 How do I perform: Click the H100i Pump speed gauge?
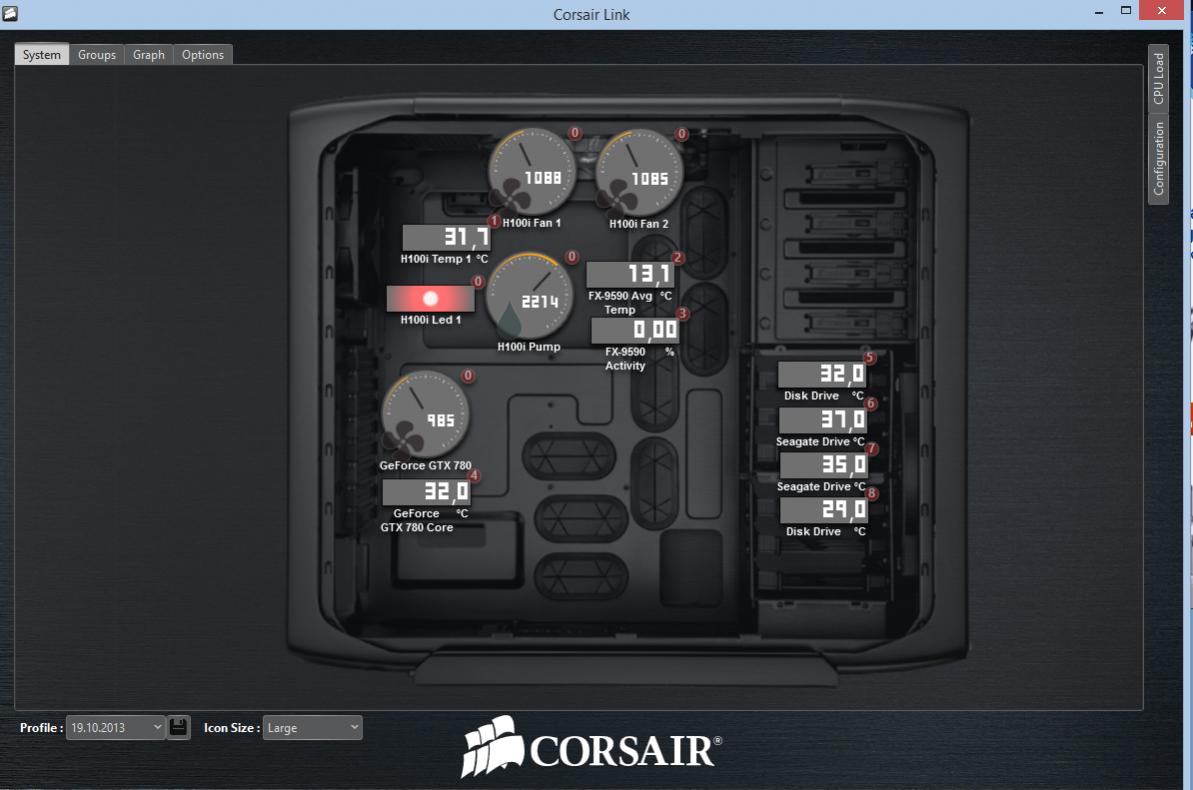[530, 296]
